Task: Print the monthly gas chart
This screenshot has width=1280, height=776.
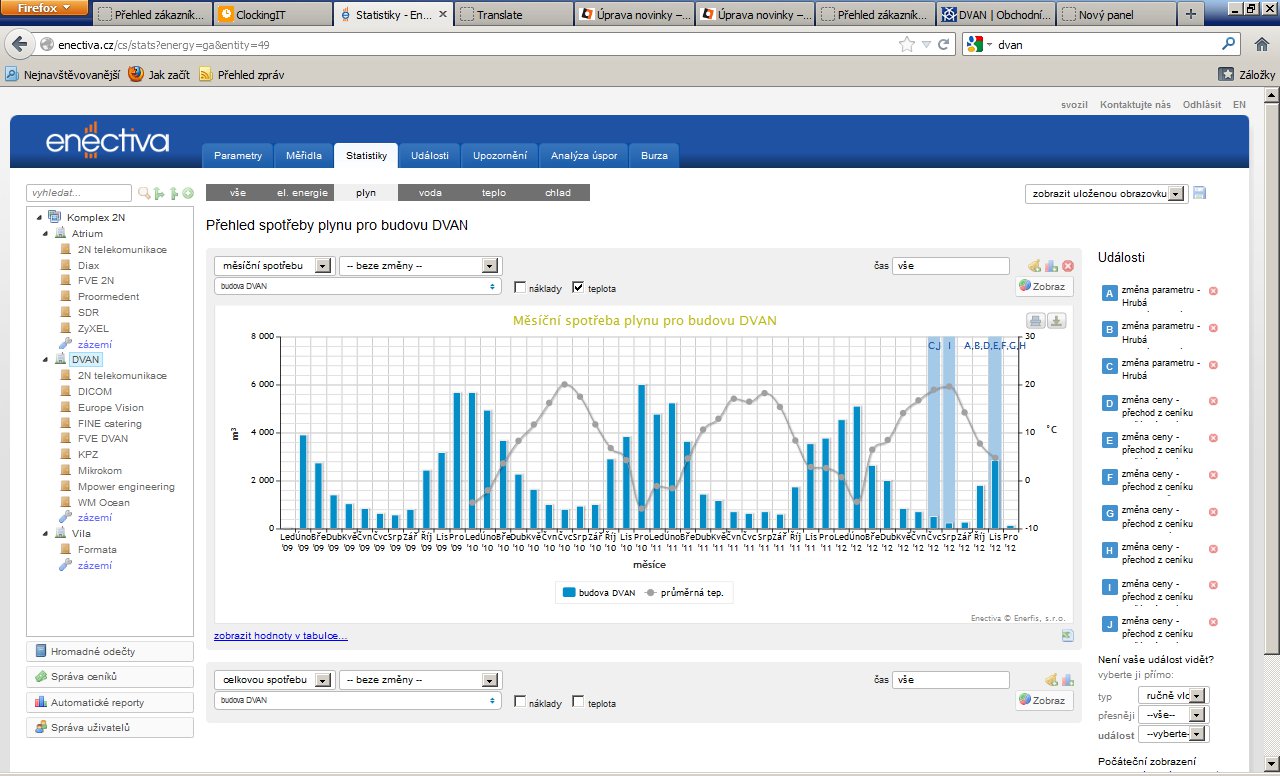Action: [1037, 320]
